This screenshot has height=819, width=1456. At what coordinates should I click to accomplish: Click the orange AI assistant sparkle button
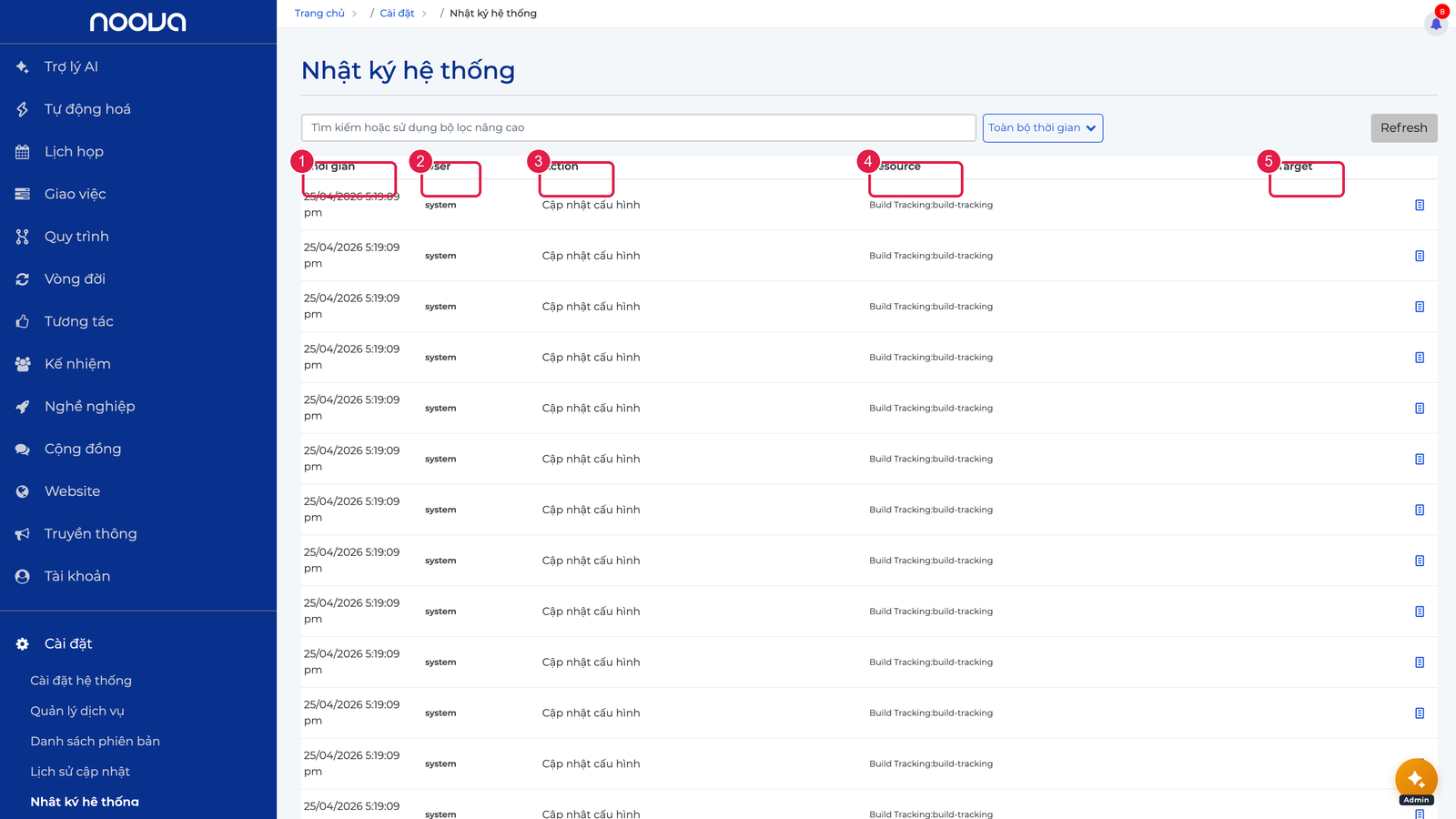click(1416, 779)
